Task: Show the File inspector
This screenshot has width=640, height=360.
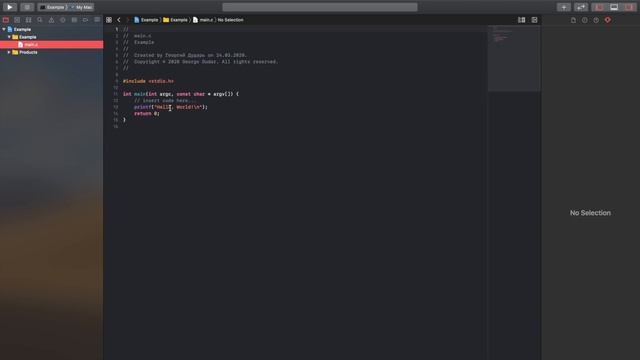Action: [573, 20]
